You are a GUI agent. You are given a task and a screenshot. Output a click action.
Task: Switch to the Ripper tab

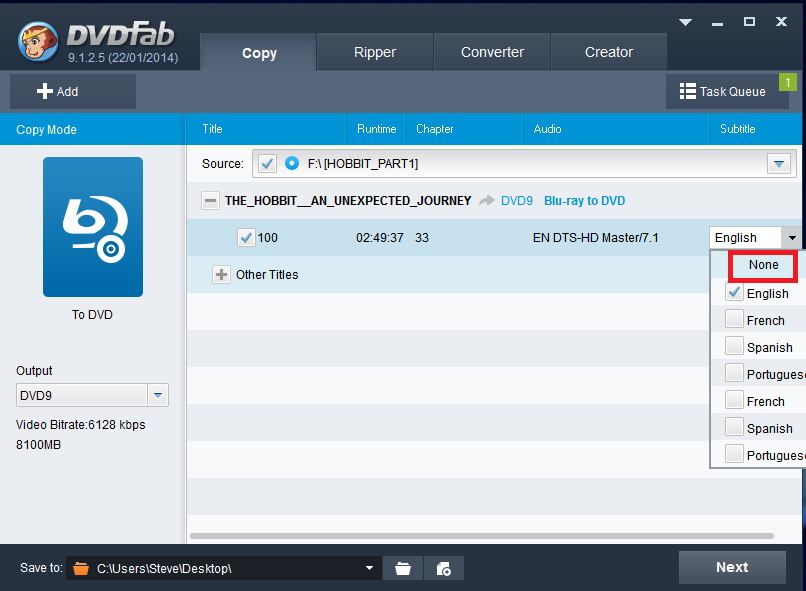(x=375, y=52)
